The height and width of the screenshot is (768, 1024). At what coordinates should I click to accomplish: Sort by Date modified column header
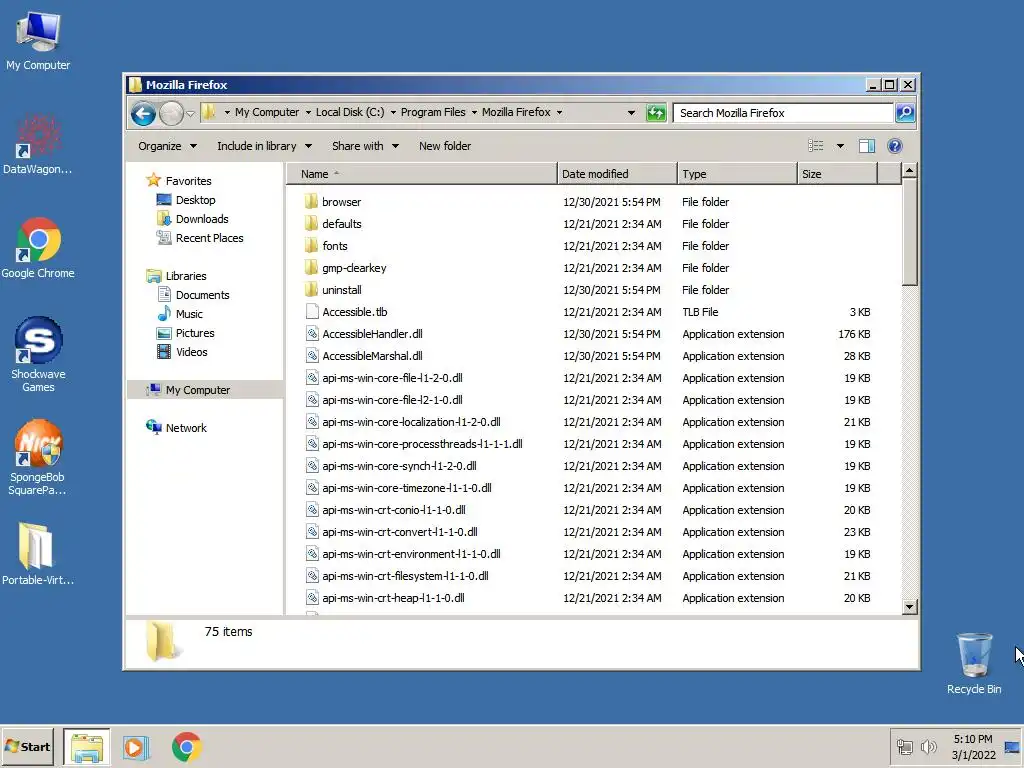click(x=617, y=174)
